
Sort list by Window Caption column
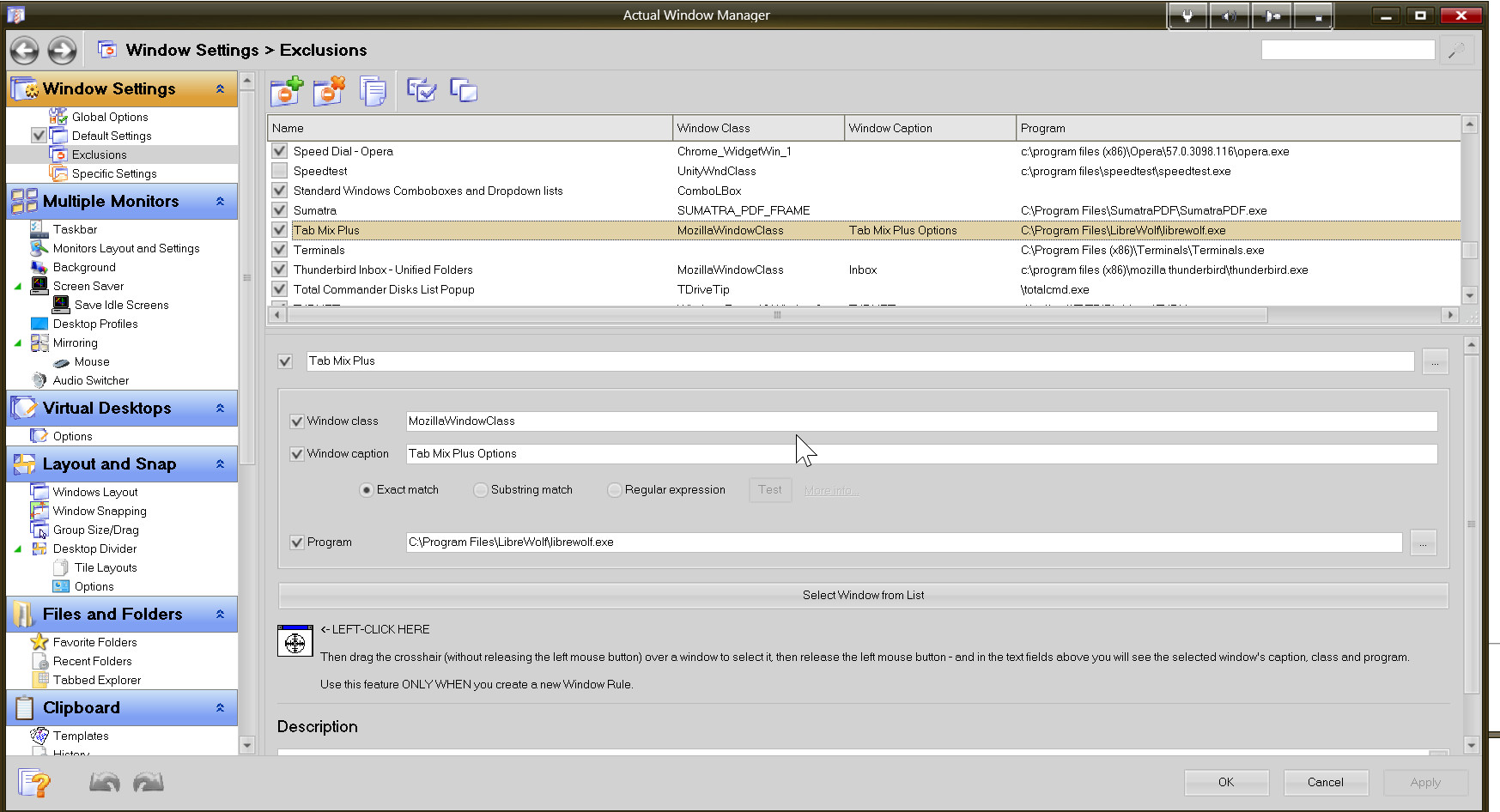(x=930, y=128)
